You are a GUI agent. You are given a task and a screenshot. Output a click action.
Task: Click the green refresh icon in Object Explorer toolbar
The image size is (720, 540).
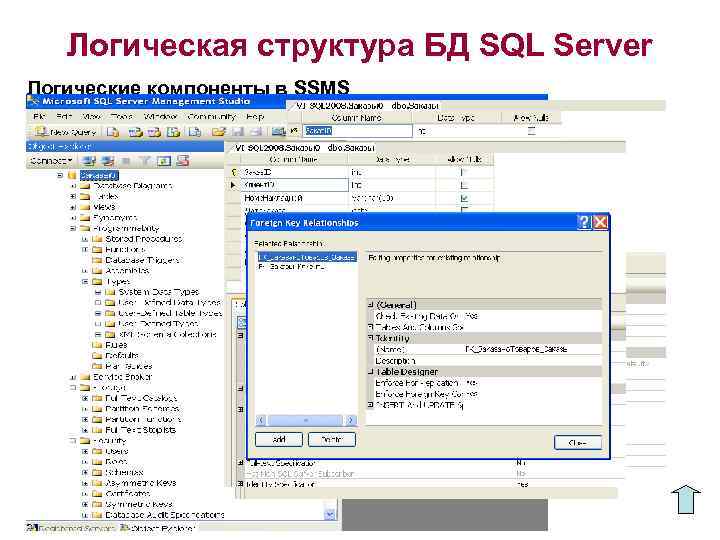coord(163,161)
